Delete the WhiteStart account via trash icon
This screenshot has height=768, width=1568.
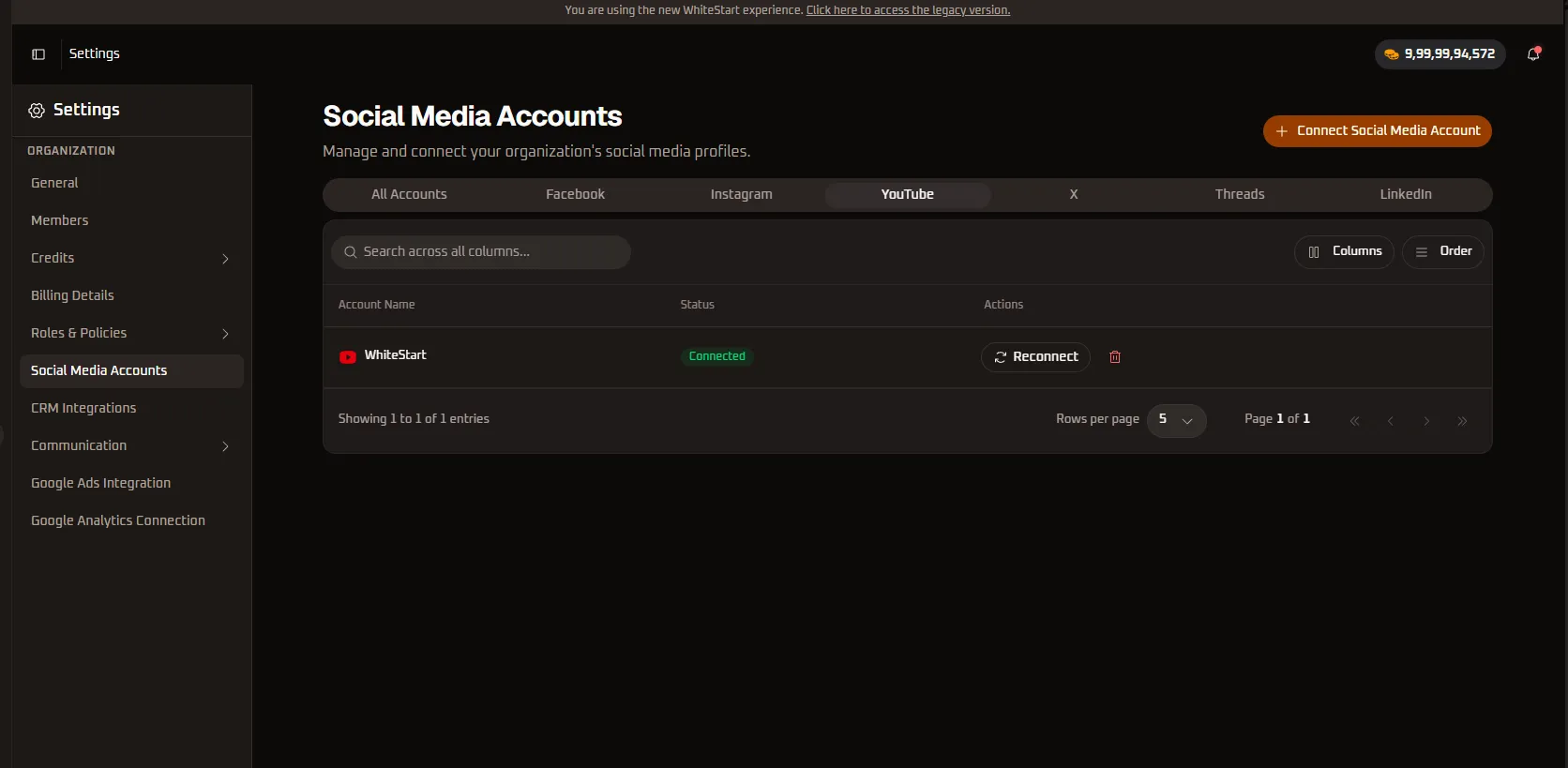coord(1115,357)
